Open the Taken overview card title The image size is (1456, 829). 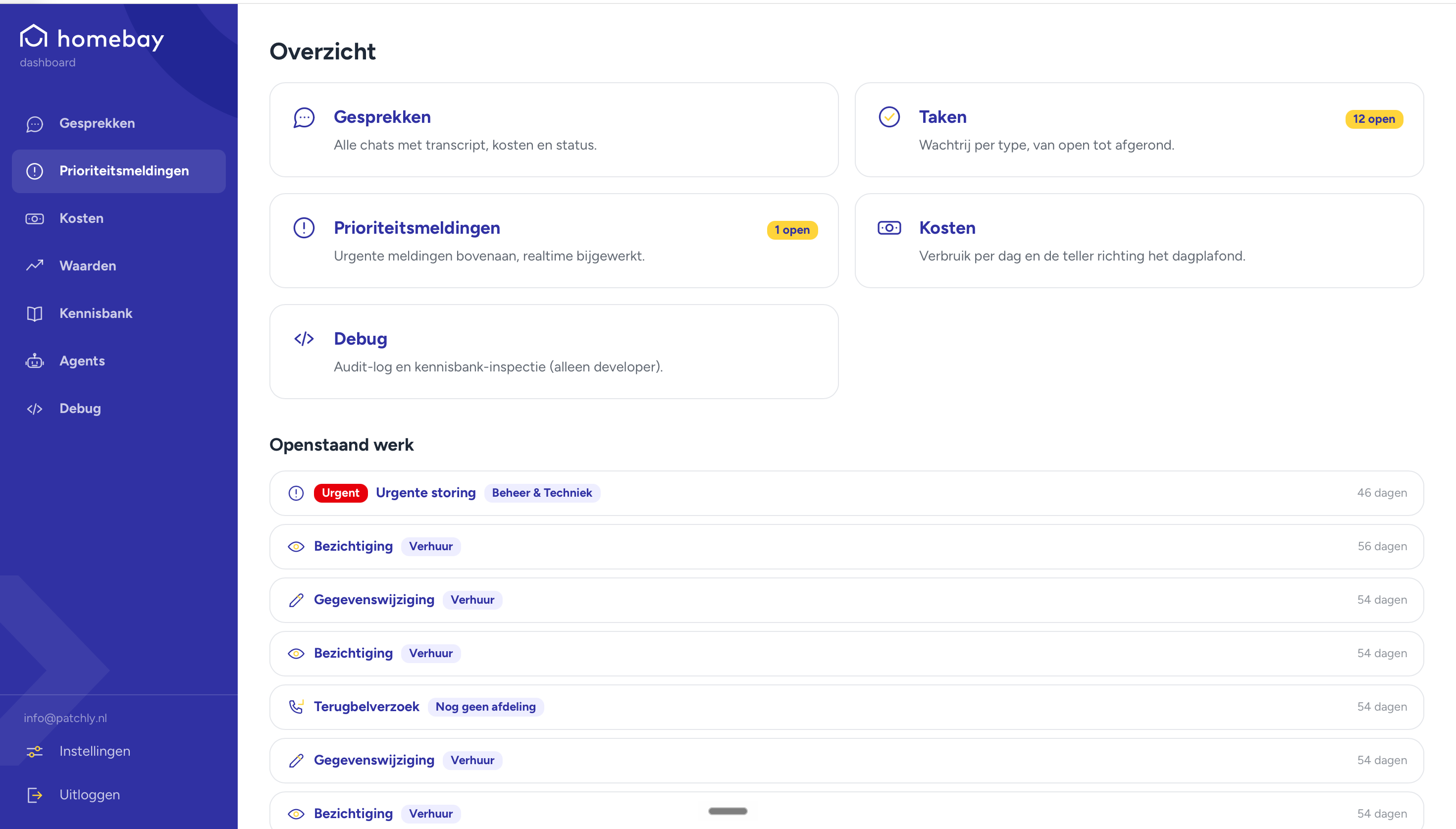click(942, 117)
